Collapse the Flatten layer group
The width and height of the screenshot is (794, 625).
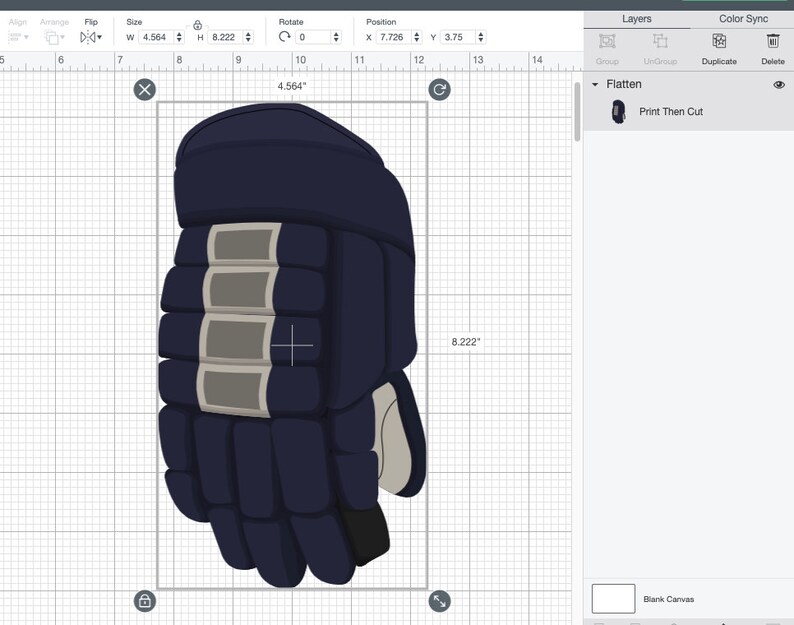coord(595,85)
